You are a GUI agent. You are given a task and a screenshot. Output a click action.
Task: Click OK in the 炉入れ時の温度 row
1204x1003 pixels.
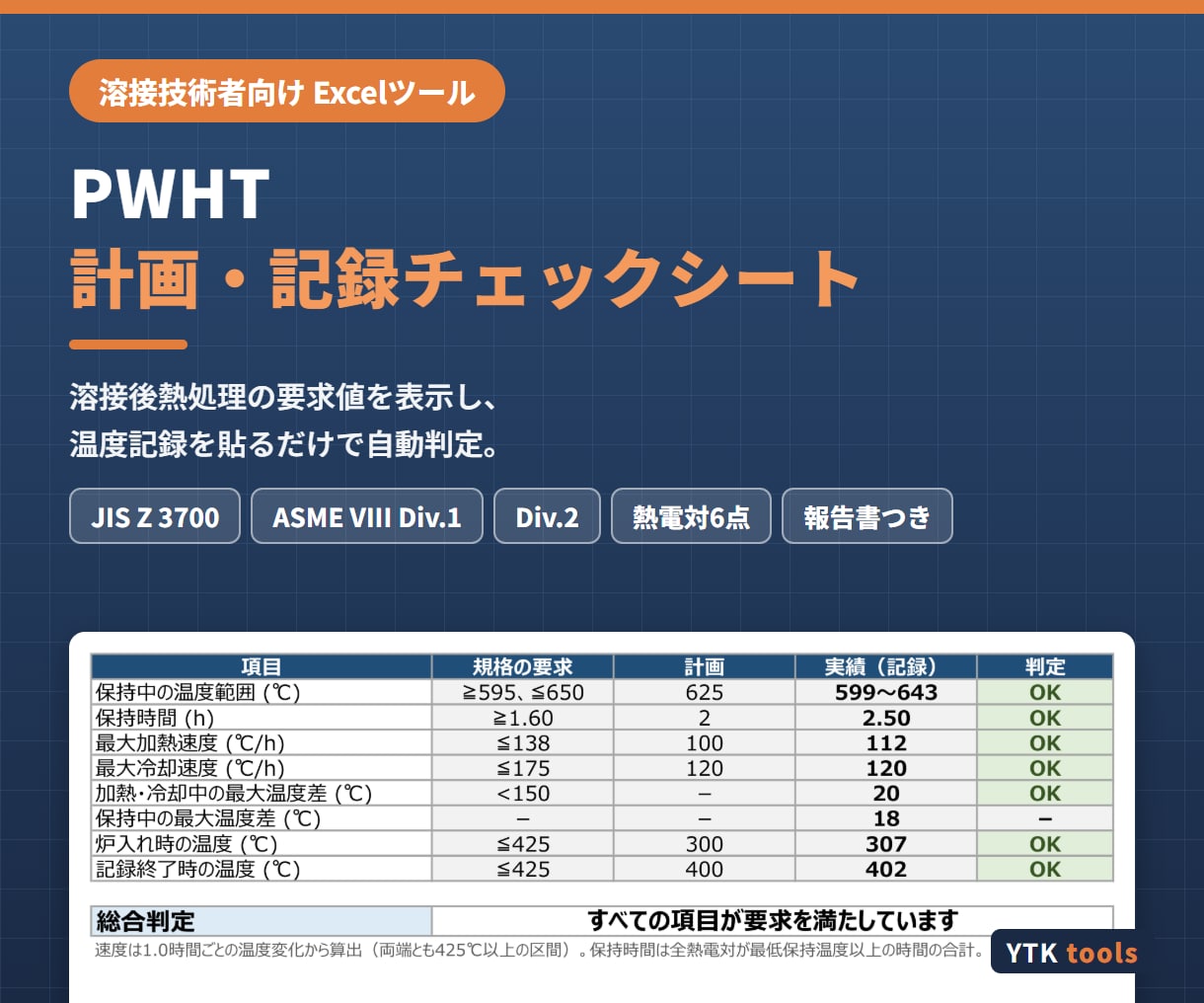point(1045,844)
